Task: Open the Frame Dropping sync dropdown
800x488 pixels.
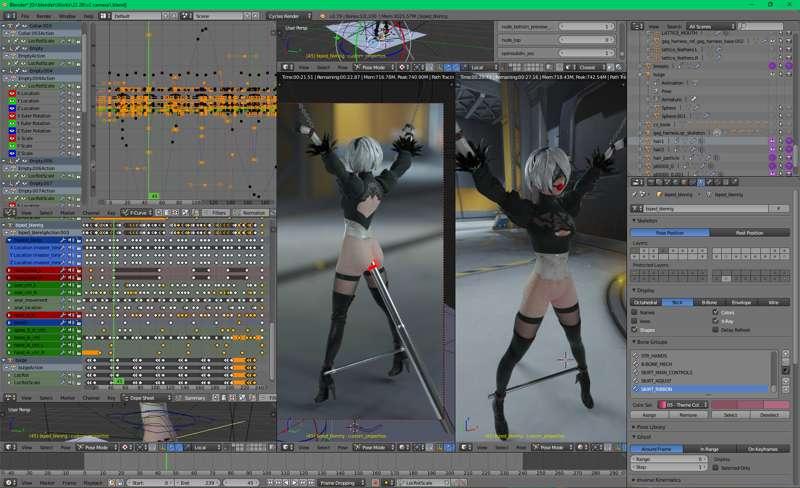Action: tap(342, 482)
